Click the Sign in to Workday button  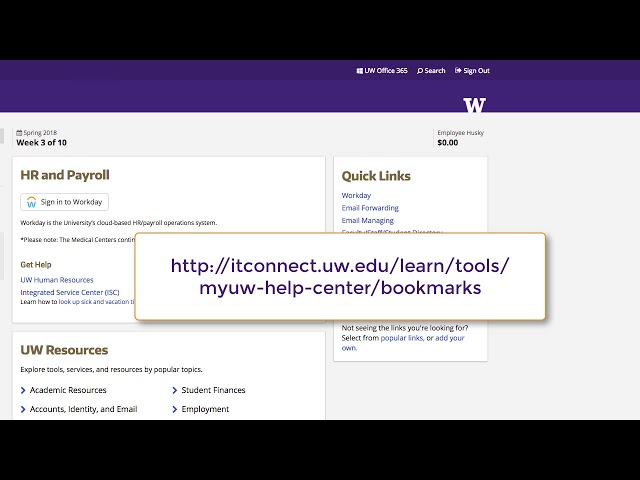pos(64,202)
